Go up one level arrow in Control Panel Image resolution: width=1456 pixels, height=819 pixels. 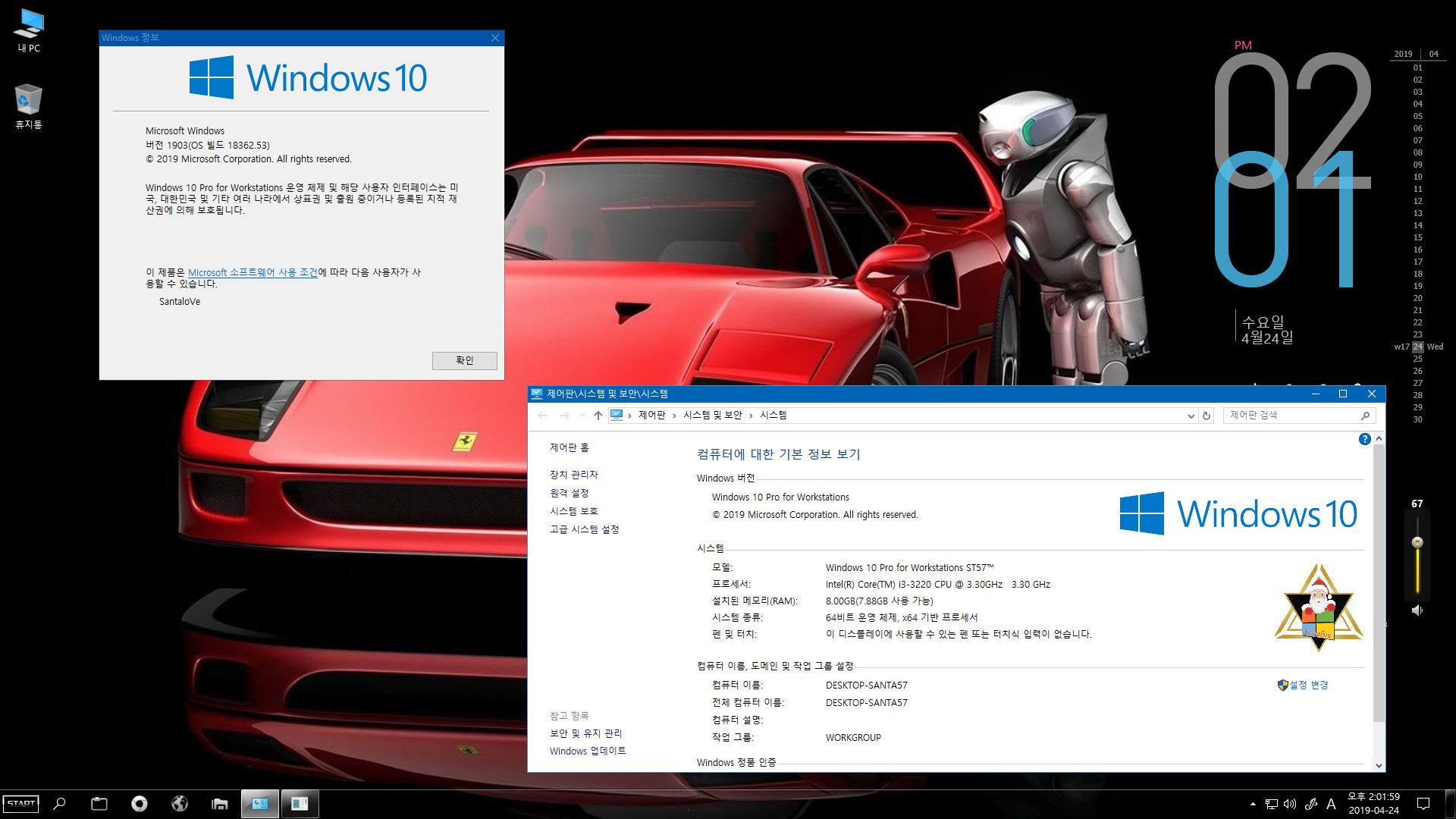click(598, 416)
